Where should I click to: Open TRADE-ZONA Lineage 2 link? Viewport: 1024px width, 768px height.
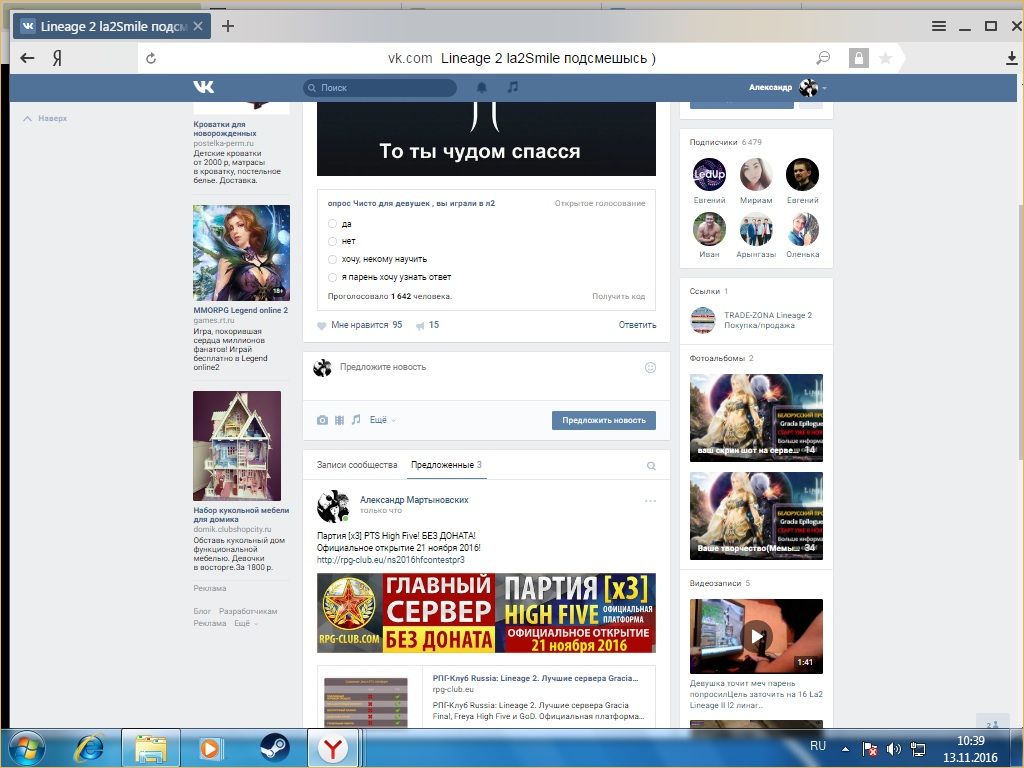[767, 315]
